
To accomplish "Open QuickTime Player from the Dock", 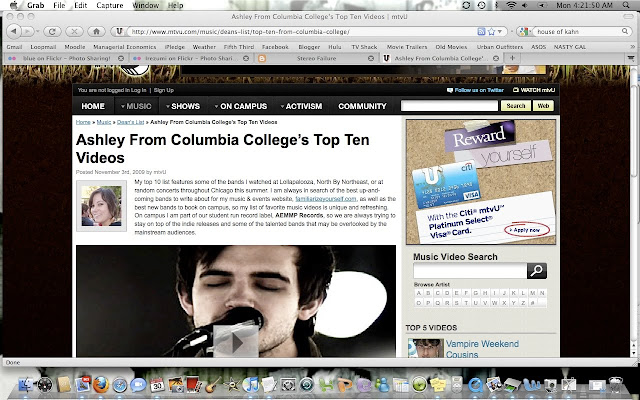I will coord(475,385).
